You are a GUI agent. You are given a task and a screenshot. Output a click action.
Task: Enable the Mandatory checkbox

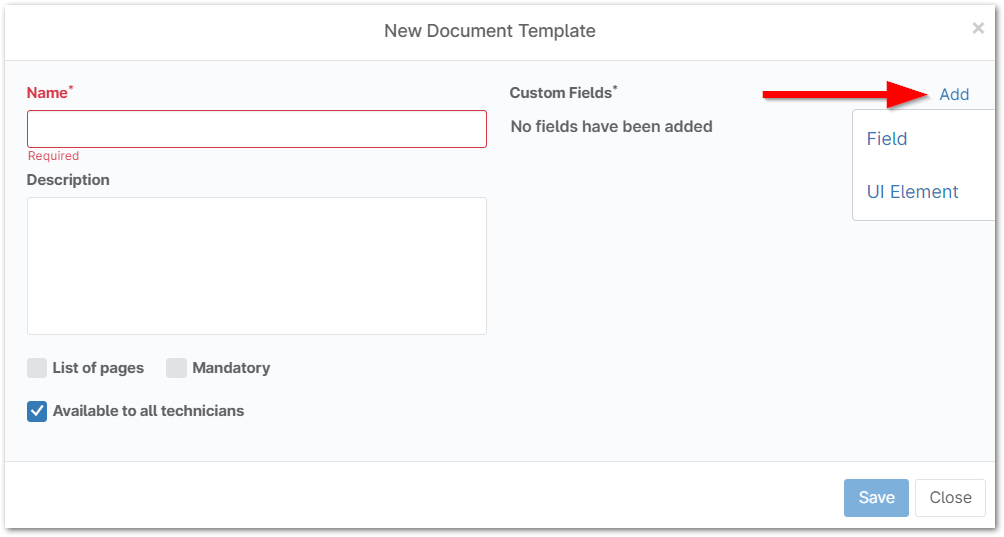click(x=176, y=368)
